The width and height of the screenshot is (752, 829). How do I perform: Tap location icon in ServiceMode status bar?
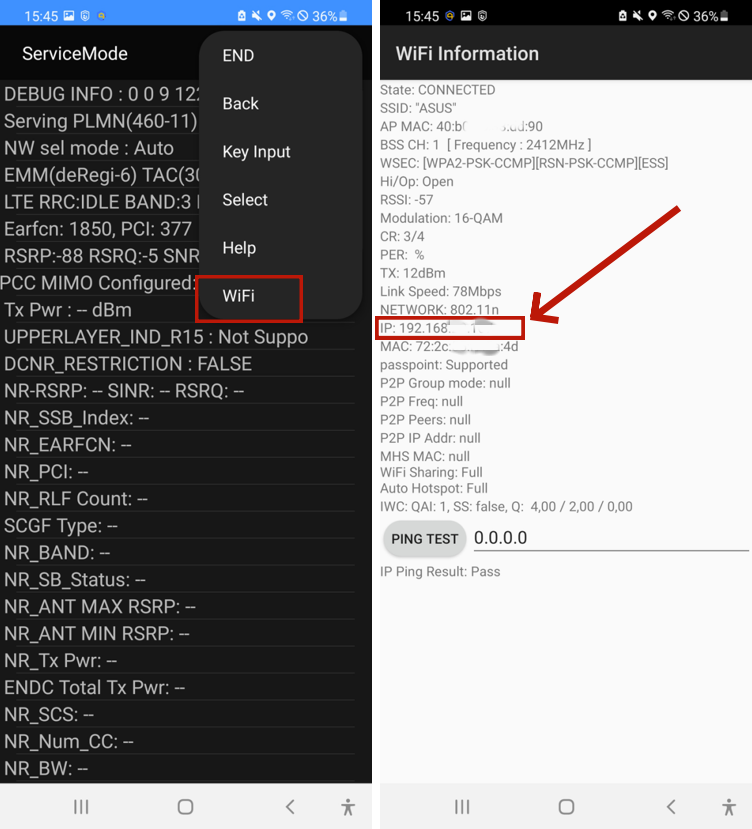271,16
